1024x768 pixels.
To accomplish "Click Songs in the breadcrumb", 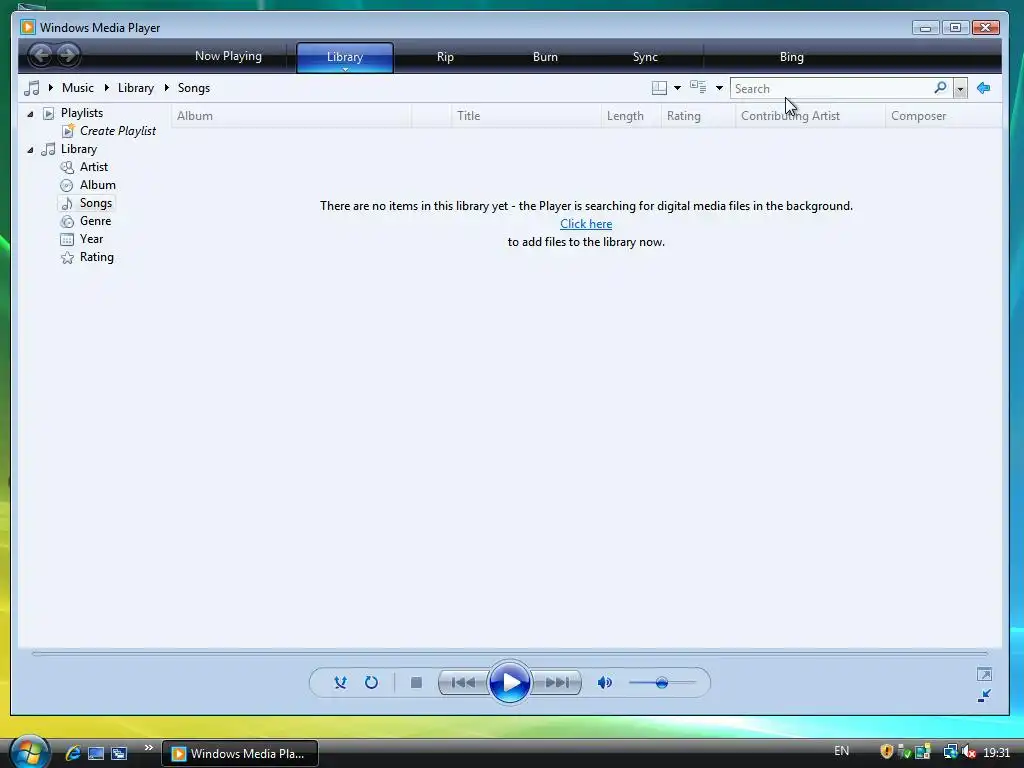I will 194,88.
